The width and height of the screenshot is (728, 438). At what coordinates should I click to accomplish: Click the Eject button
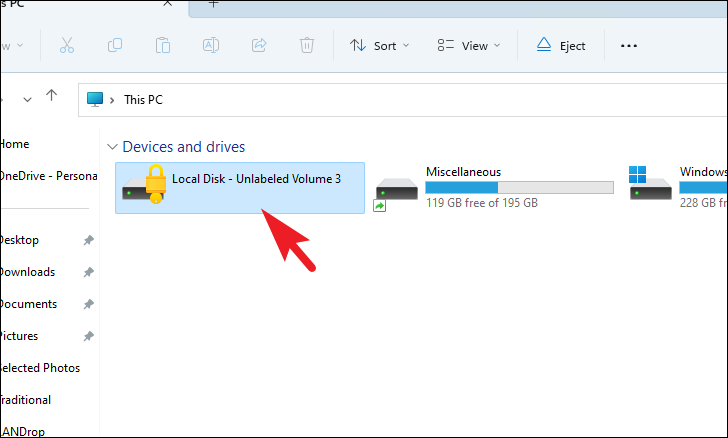click(x=561, y=46)
